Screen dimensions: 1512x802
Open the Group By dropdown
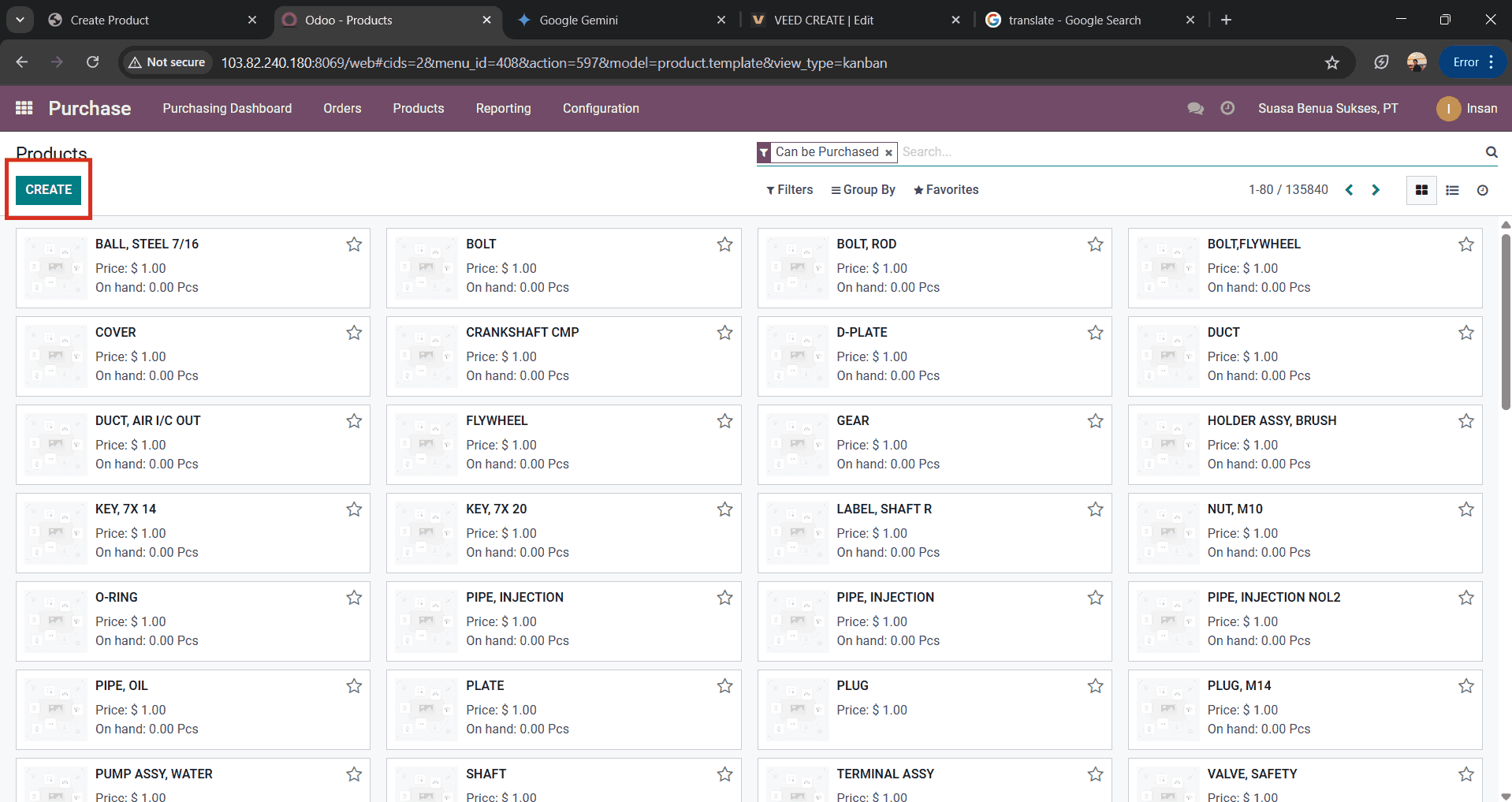[x=862, y=190]
